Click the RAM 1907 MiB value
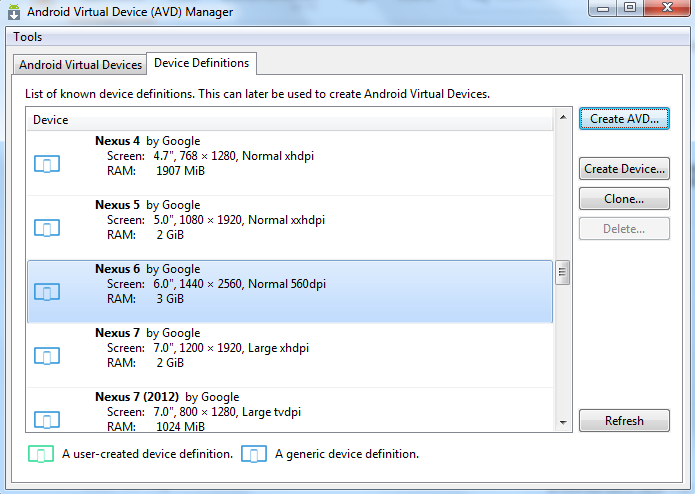Screen dimensions: 695x494 point(180,171)
